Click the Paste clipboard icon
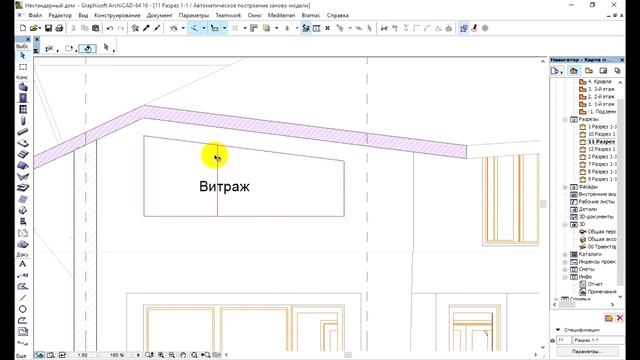 96,28
